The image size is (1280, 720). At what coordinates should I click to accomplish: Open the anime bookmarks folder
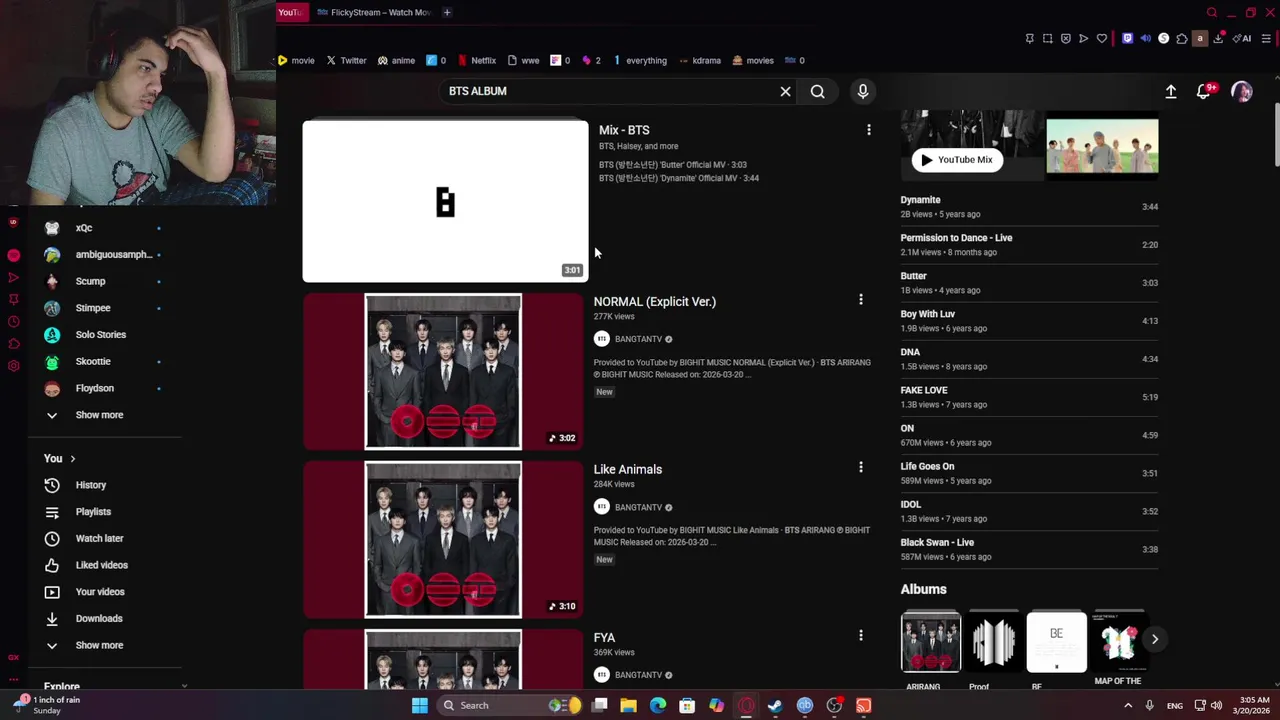[x=396, y=60]
